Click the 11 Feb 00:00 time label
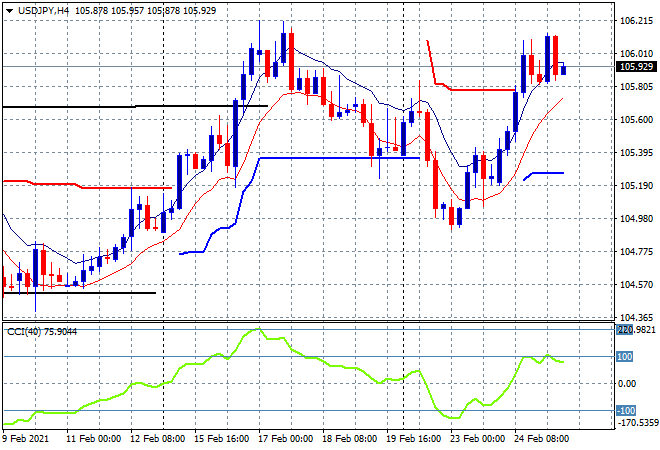 (93, 439)
